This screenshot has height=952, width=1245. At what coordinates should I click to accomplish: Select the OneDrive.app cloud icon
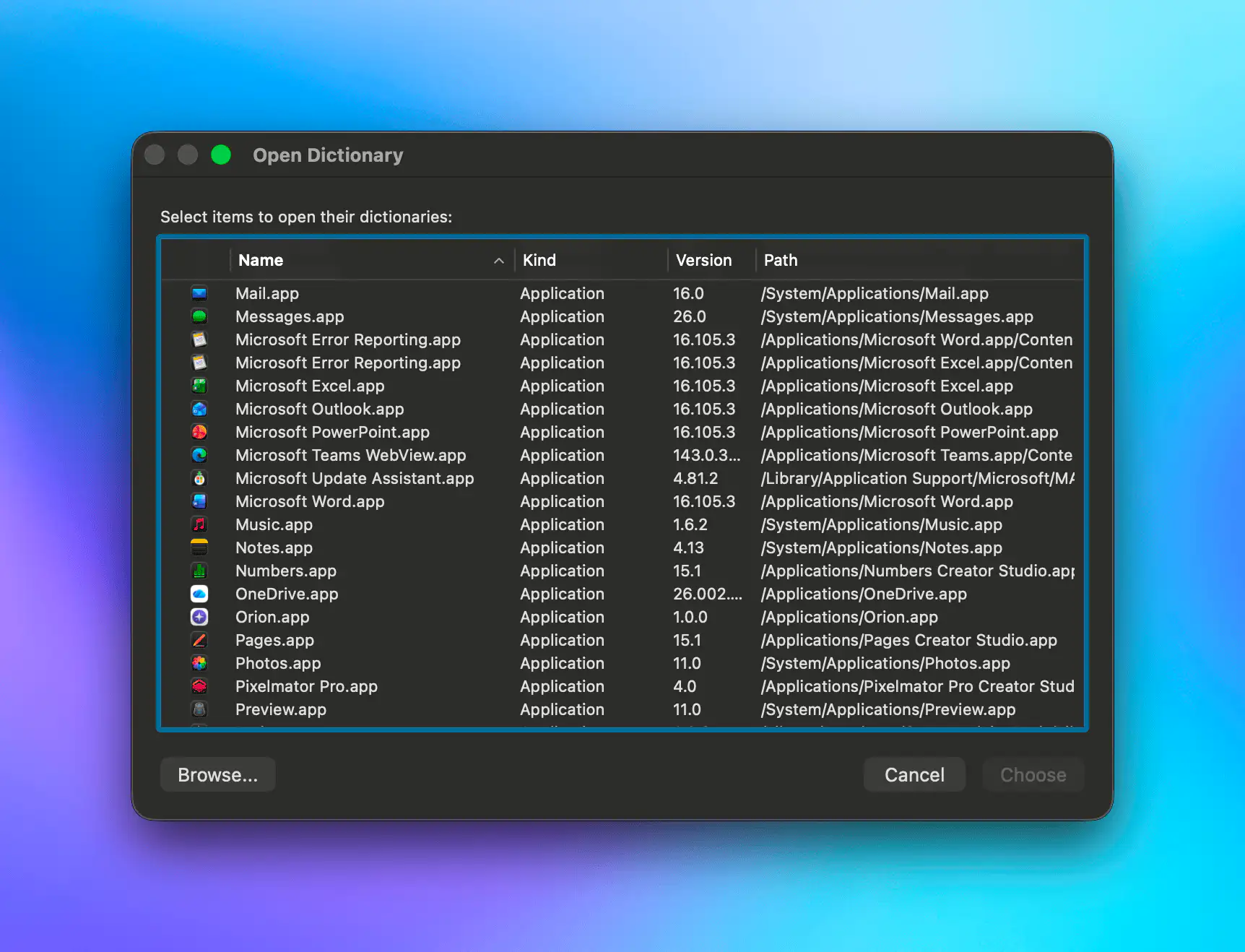coord(199,594)
